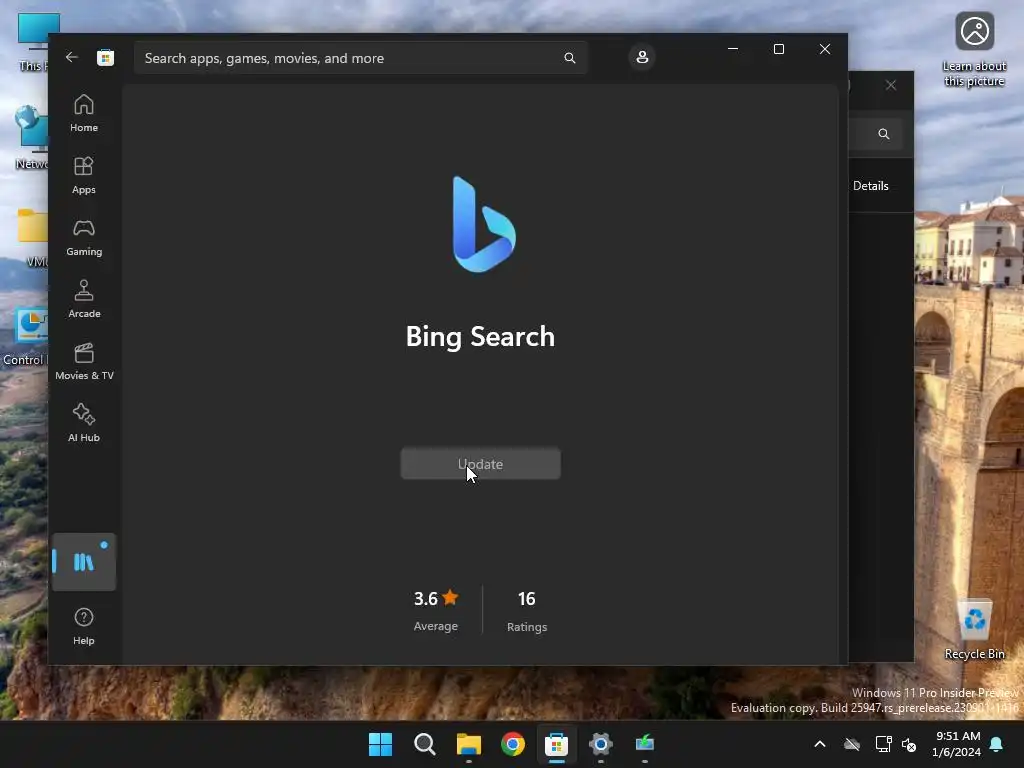Image resolution: width=1024 pixels, height=768 pixels.
Task: Expand the hidden system tray icons chevron
Action: pyautogui.click(x=820, y=744)
